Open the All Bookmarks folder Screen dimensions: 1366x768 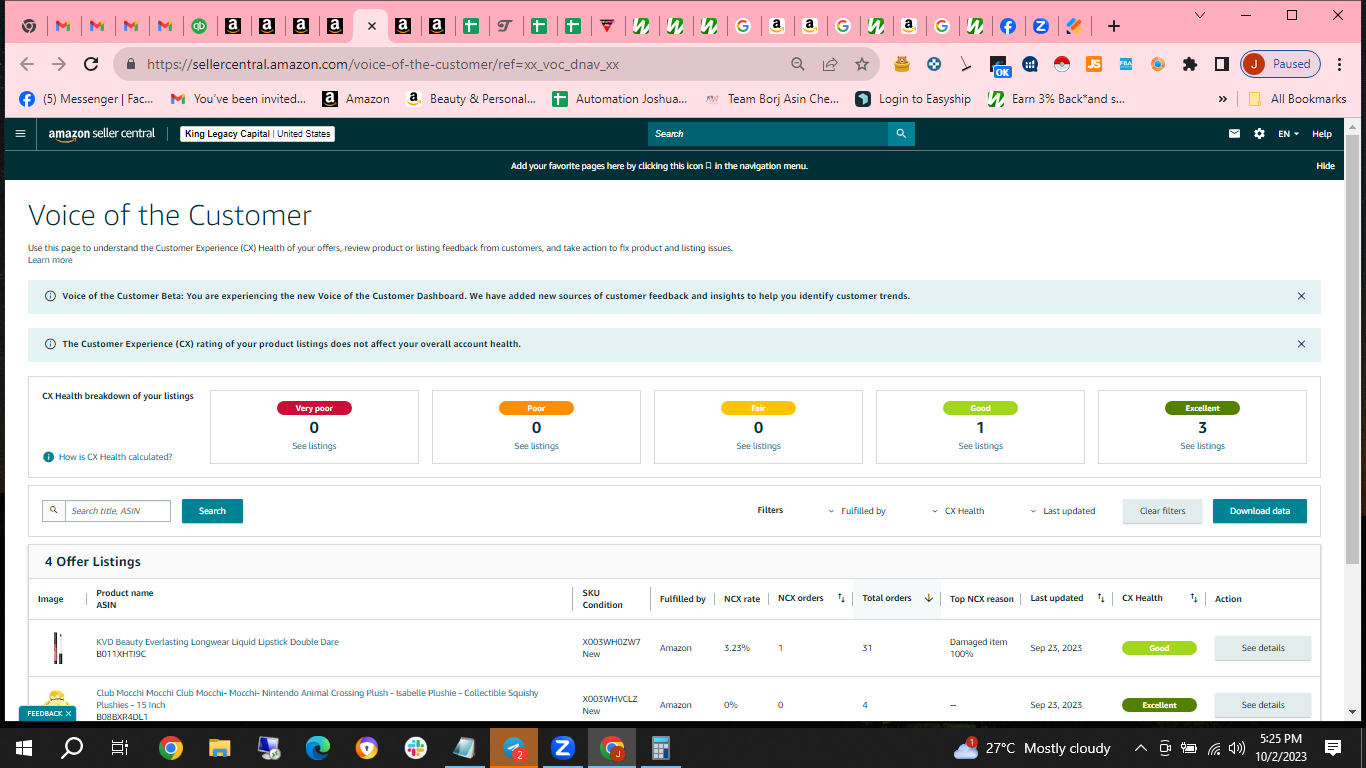pyautogui.click(x=1297, y=99)
